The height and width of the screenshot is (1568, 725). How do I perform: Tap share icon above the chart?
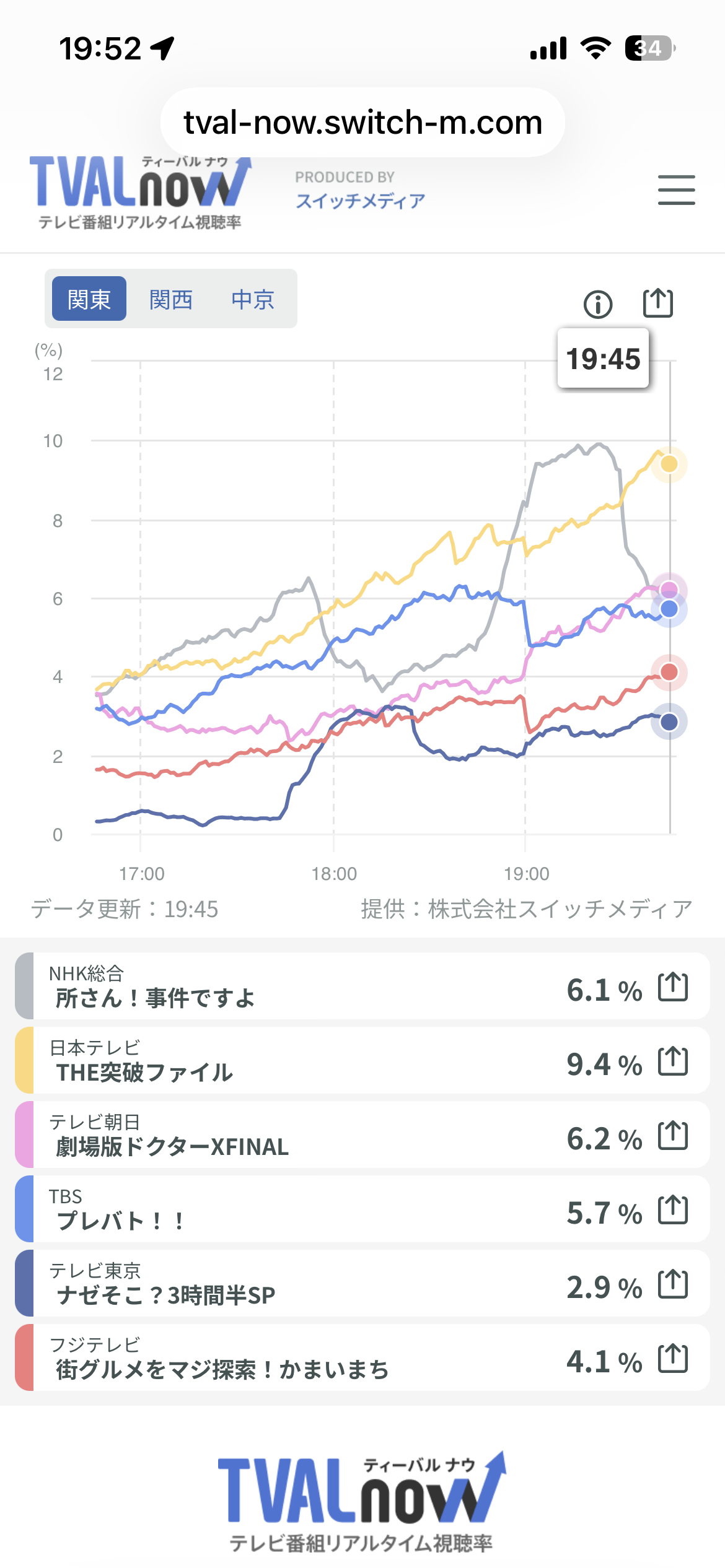click(657, 303)
